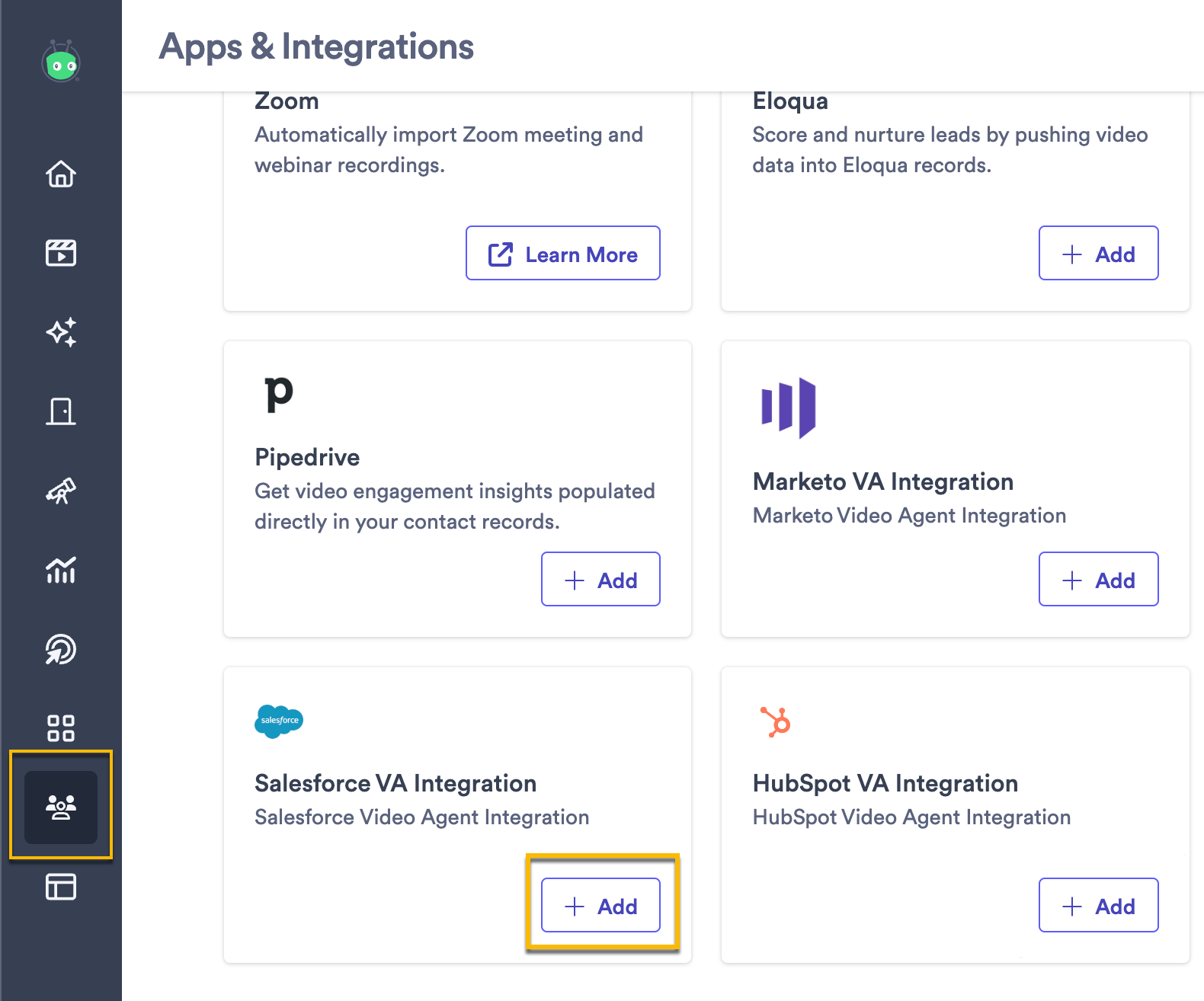
Task: Open the page layout icon at sidebar bottom
Action: (62, 887)
